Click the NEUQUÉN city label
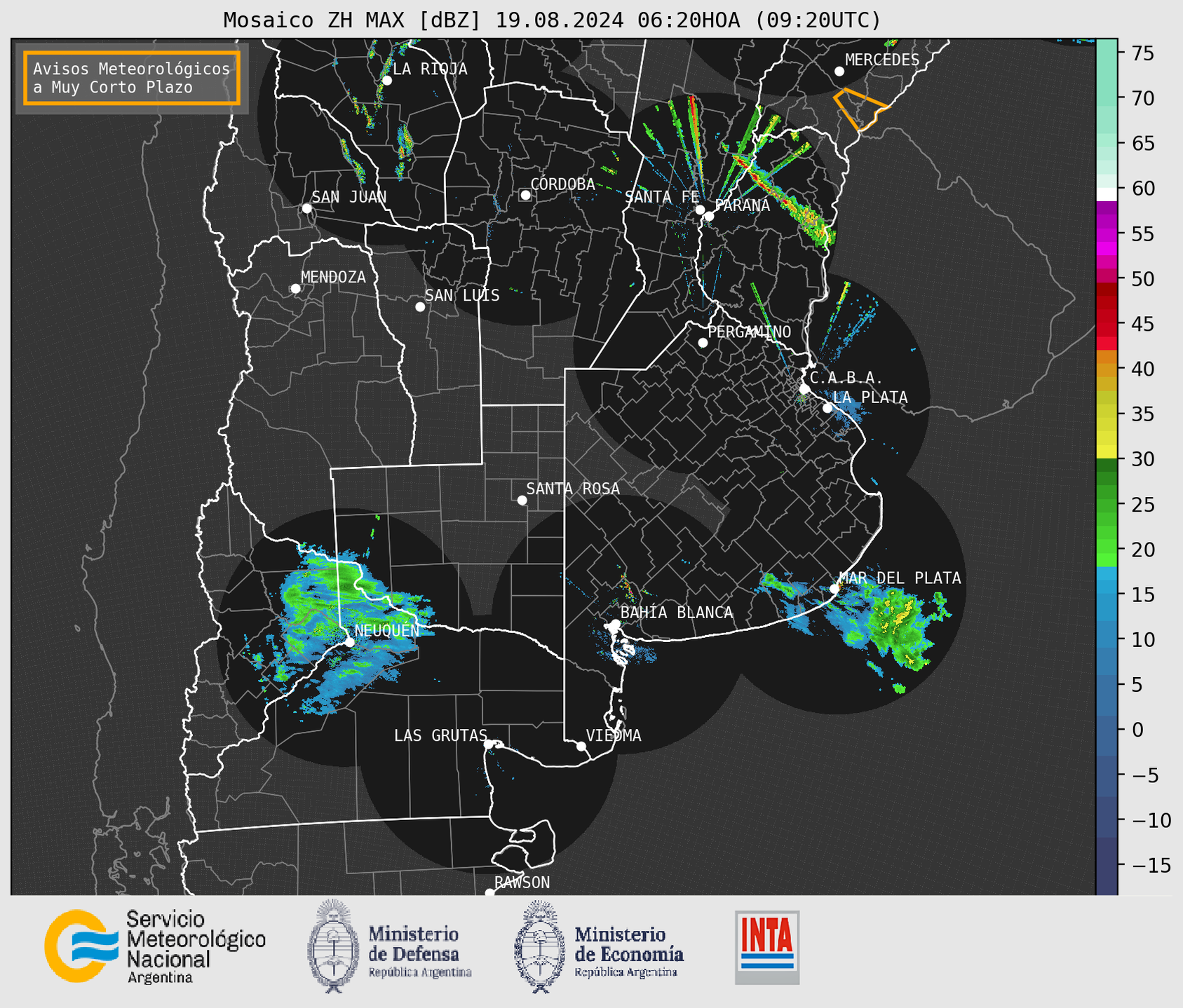Viewport: 1183px width, 1008px height. 386,630
